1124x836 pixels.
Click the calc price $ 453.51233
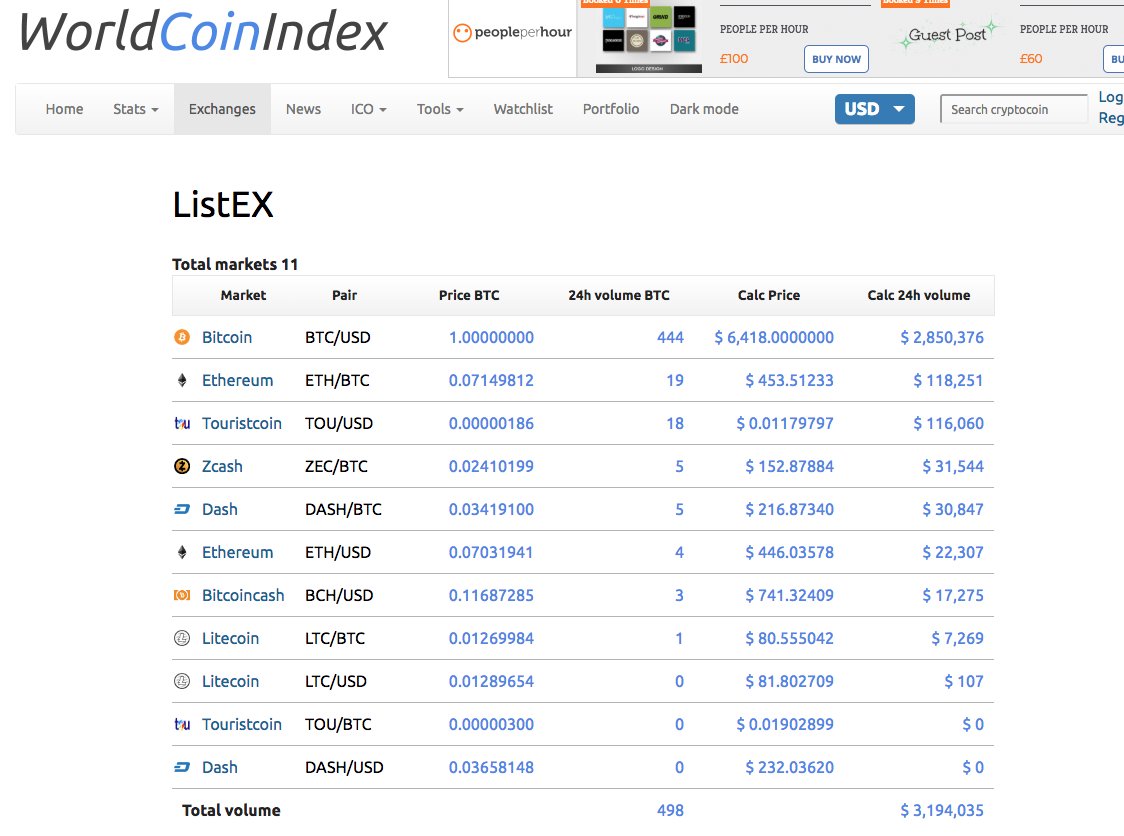coord(789,380)
